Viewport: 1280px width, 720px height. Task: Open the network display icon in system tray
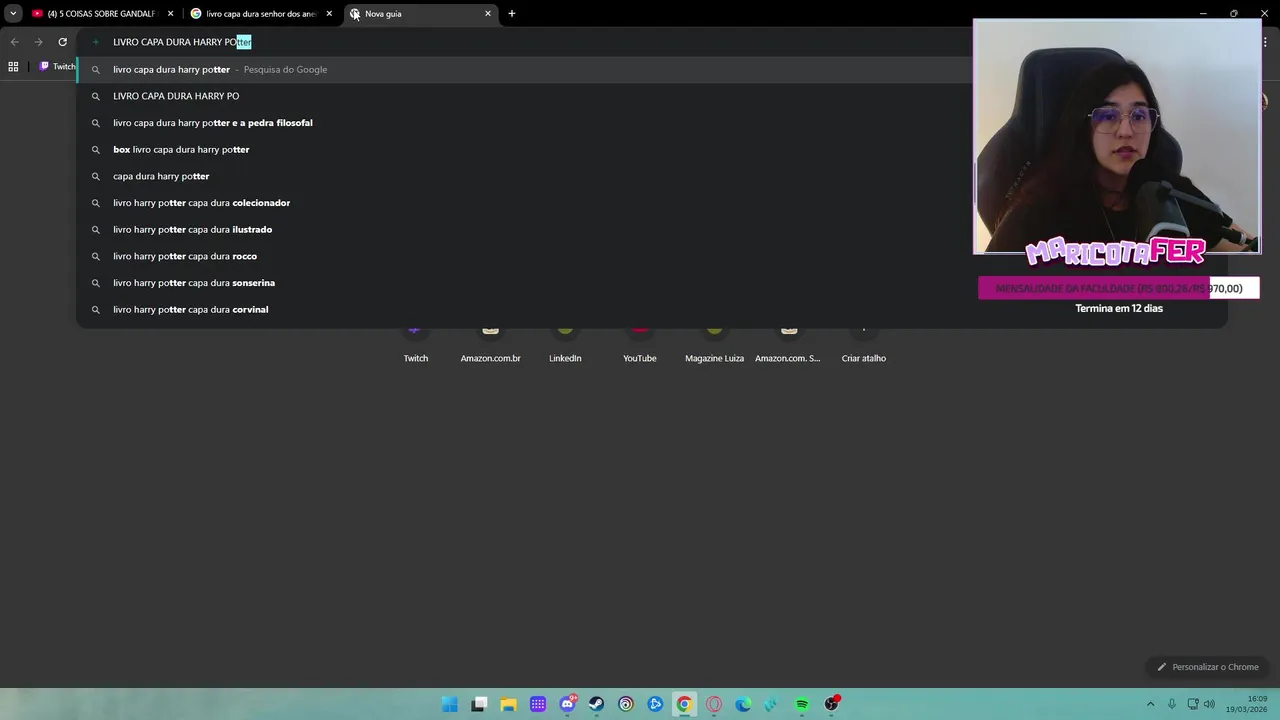pyautogui.click(x=1193, y=704)
